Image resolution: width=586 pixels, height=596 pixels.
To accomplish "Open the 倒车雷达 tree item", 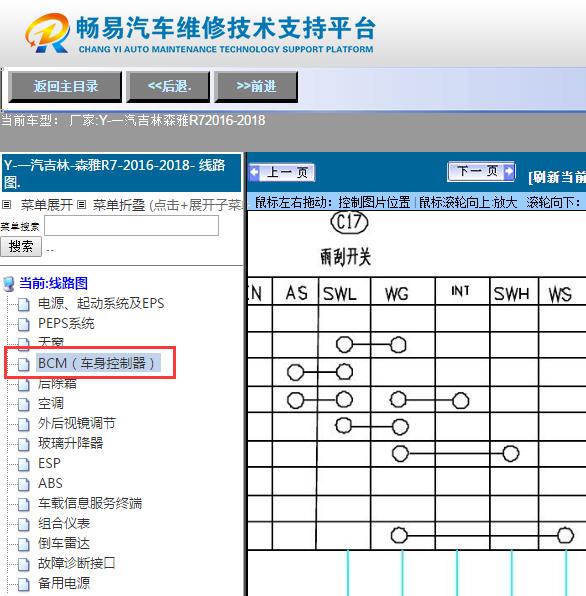I will coord(64,543).
